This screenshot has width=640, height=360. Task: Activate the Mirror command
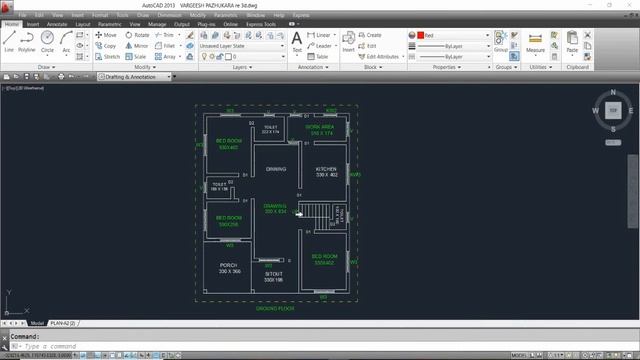pos(137,46)
